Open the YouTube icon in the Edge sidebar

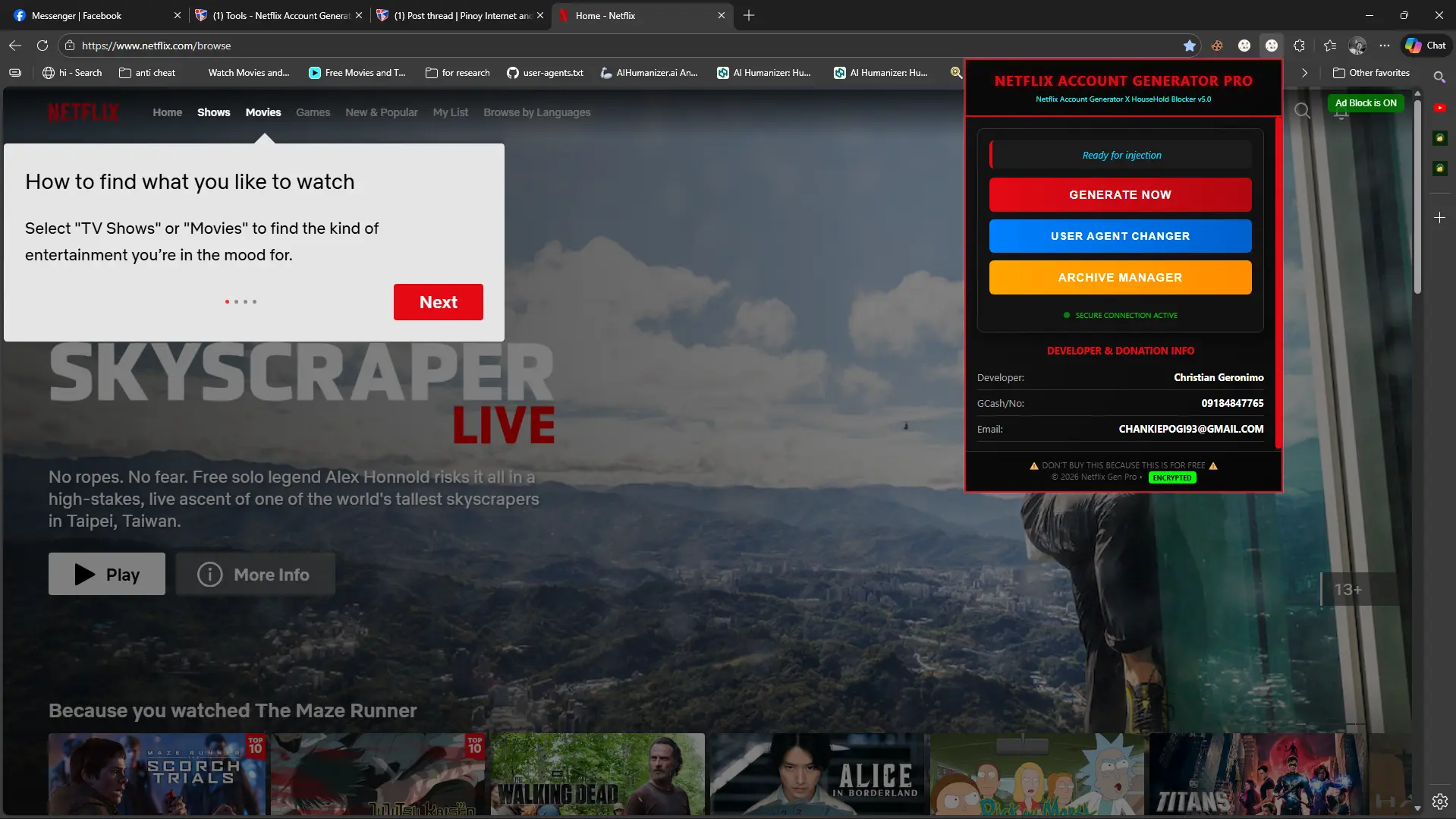click(1439, 108)
